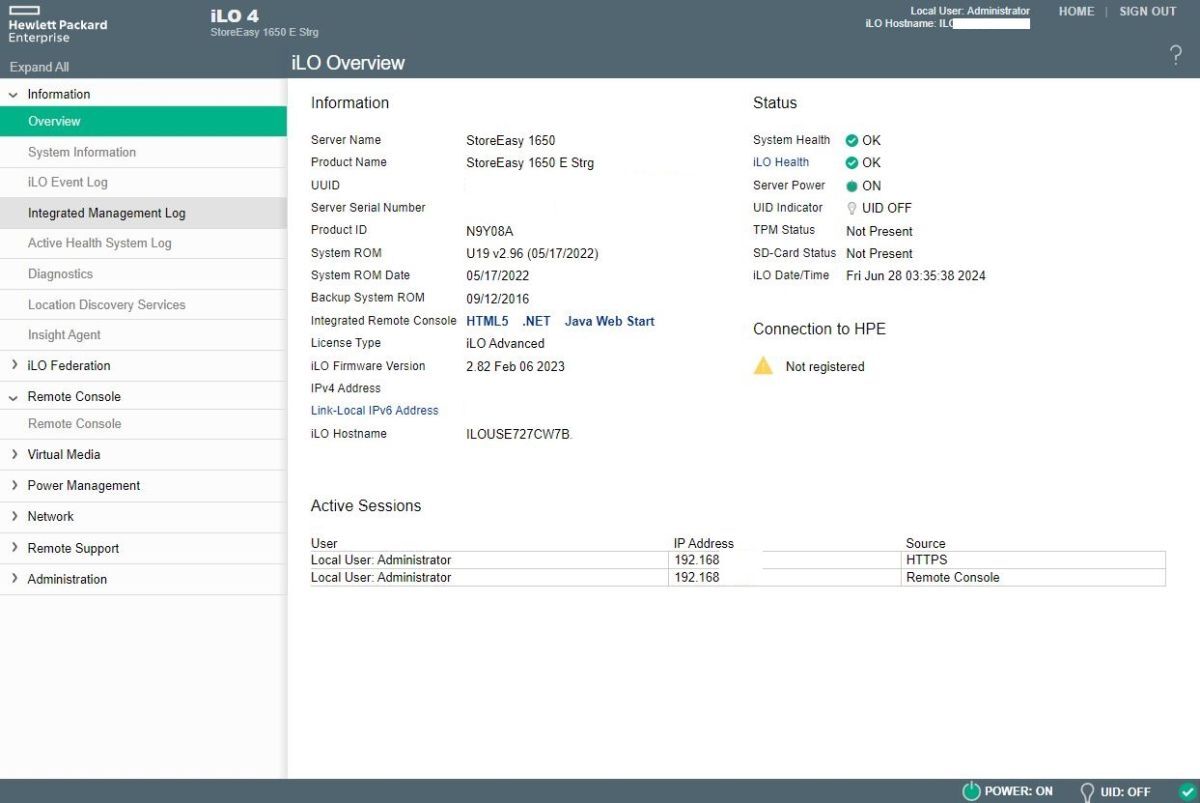Screen dimensions: 1200x803
Task: Launch the .NET remote console
Action: point(536,321)
